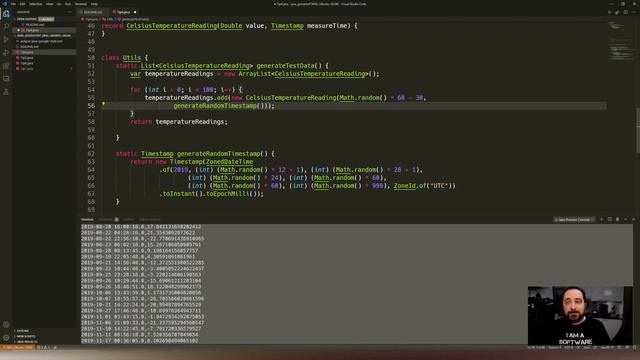The height and width of the screenshot is (360, 640).
Task: Close the bottom panel with X icon
Action: coord(634,220)
